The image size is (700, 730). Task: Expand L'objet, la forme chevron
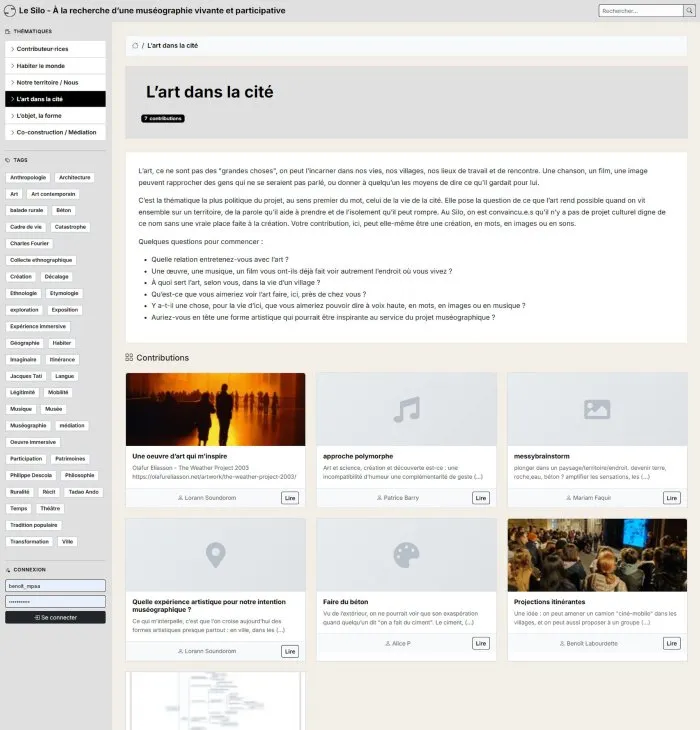coord(12,115)
